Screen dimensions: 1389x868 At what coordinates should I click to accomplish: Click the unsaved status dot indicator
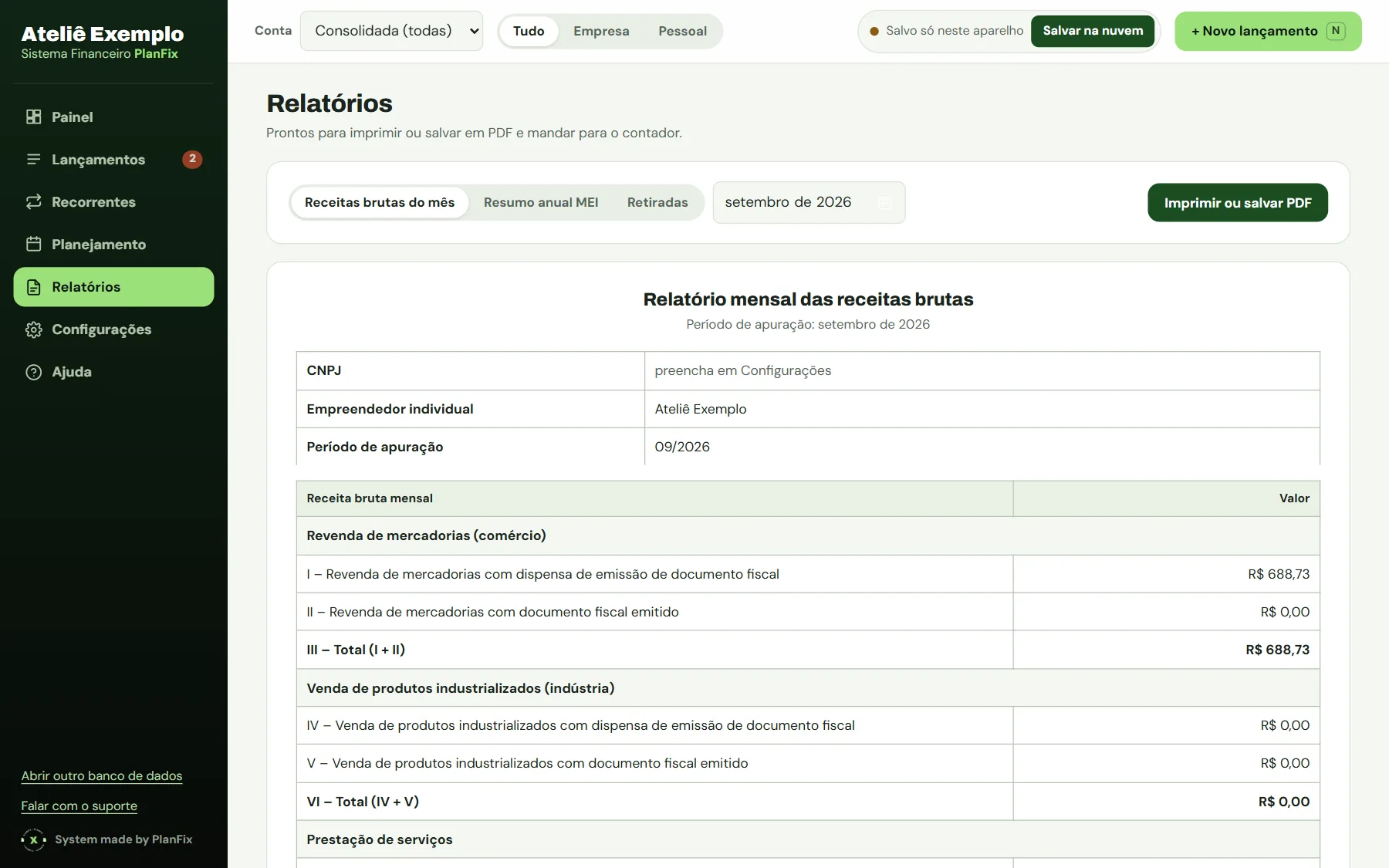coord(874,32)
